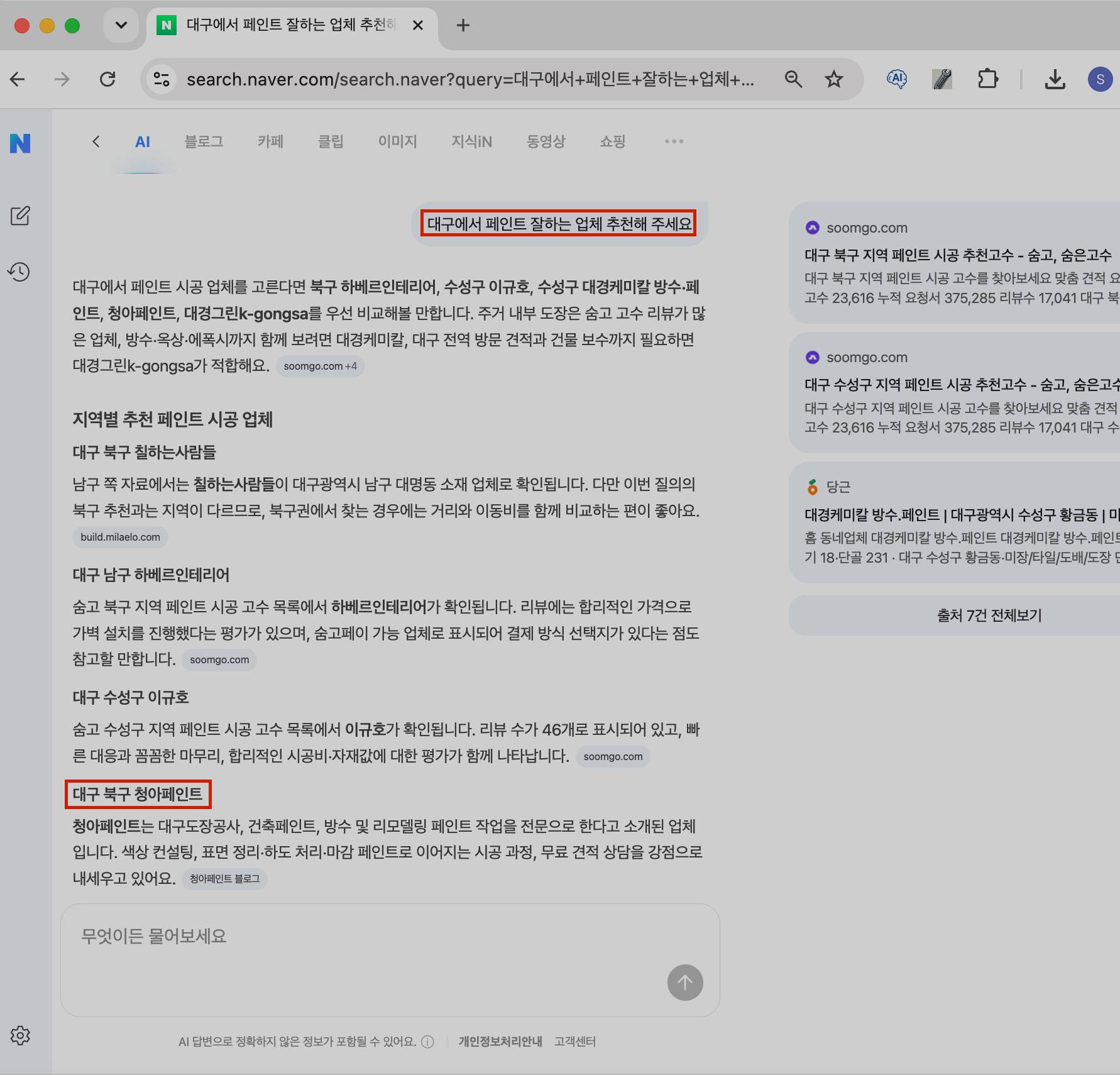Open 개인정보처리안내 link
Viewport: 1120px width, 1075px height.
(500, 1042)
